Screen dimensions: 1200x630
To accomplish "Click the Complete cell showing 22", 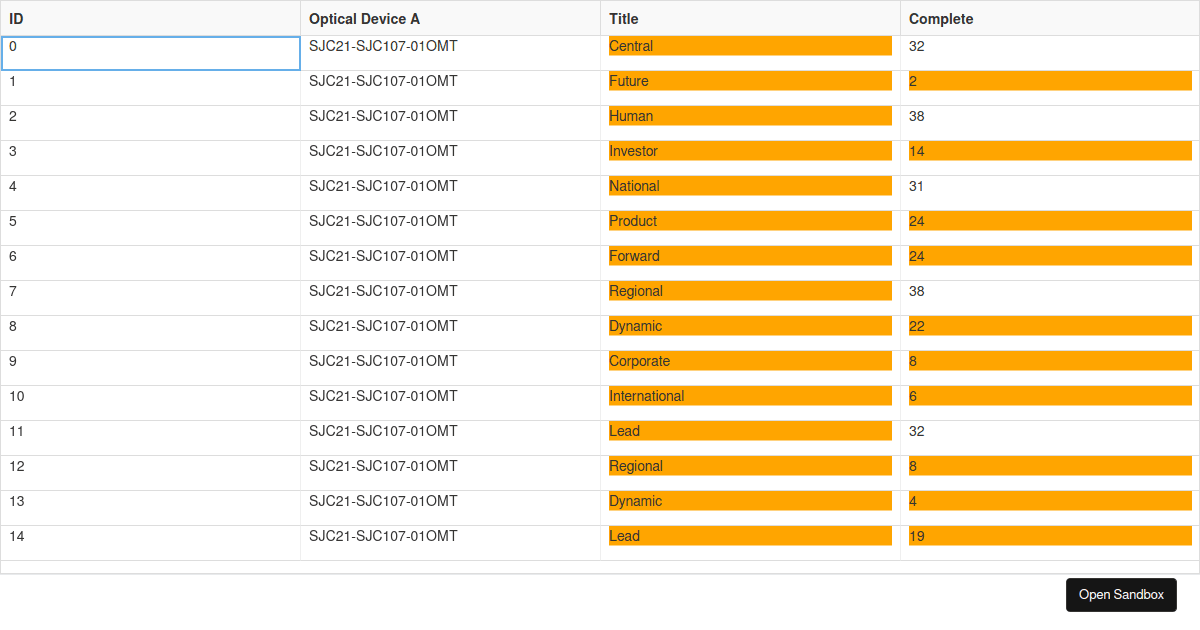I will click(x=1049, y=327).
